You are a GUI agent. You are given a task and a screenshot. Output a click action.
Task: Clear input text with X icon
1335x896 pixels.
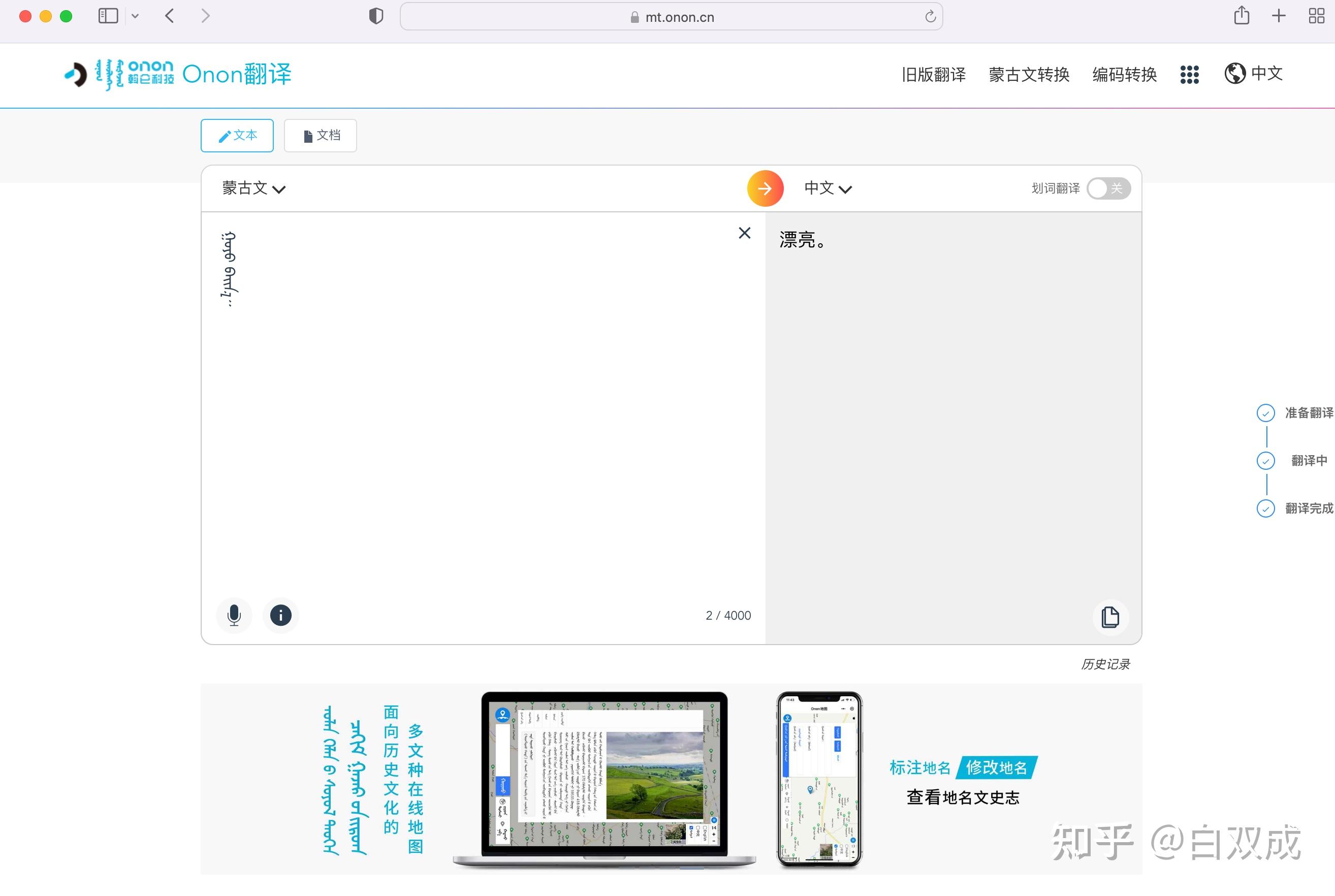click(x=744, y=233)
